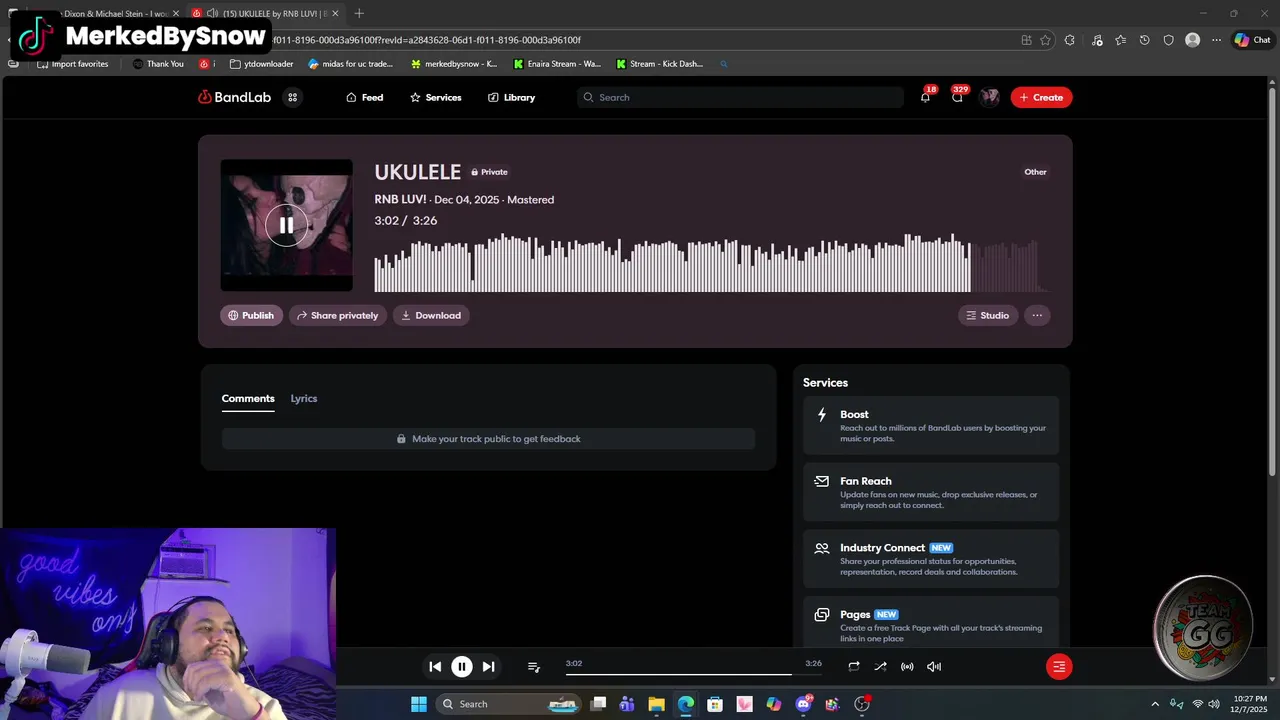Toggle repeat in the player bar
The height and width of the screenshot is (720, 1280).
click(854, 666)
